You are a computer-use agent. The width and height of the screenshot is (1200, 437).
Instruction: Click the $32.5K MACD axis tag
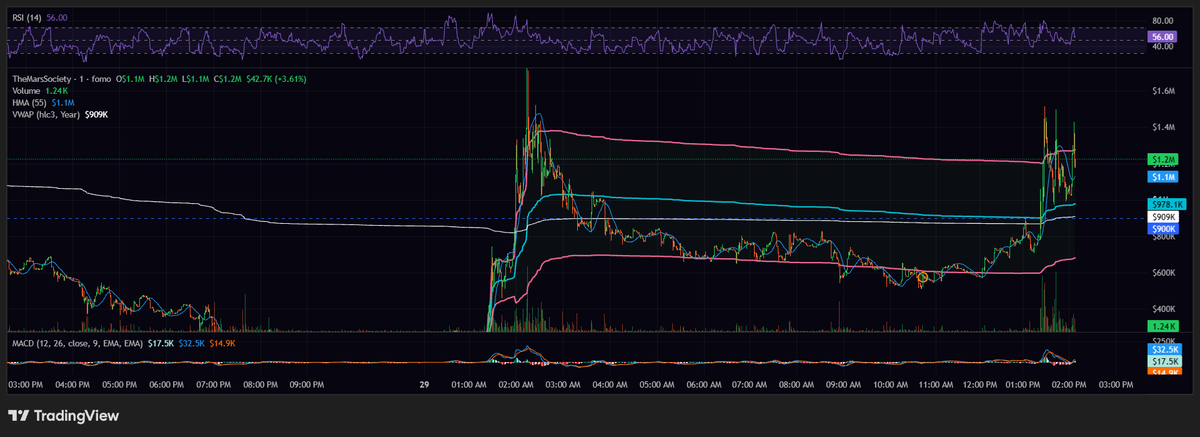click(1163, 349)
